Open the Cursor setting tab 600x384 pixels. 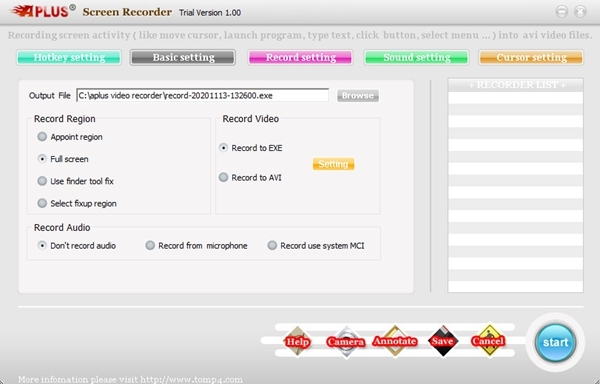click(x=531, y=57)
